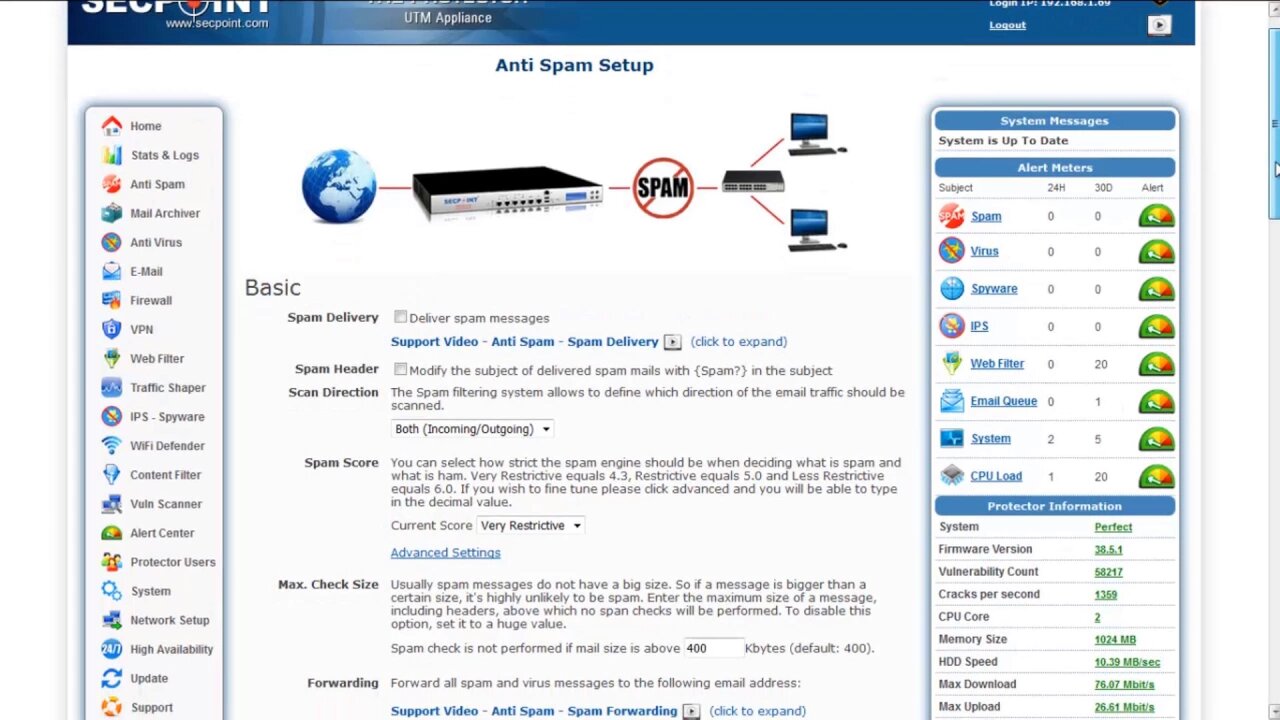
Task: Open the Vuln Scanner icon
Action: pos(111,504)
